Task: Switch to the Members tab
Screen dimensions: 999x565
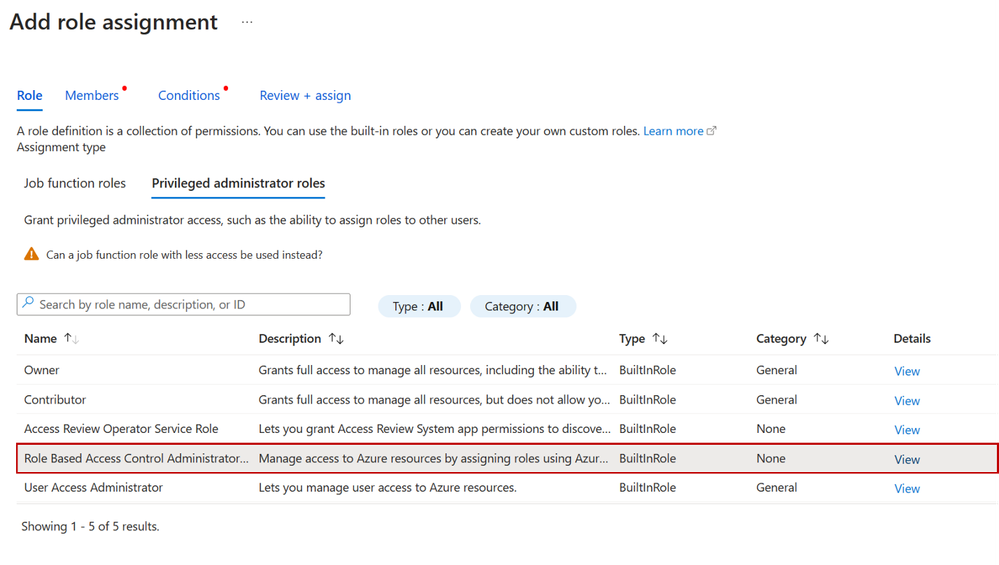Action: pyautogui.click(x=92, y=96)
